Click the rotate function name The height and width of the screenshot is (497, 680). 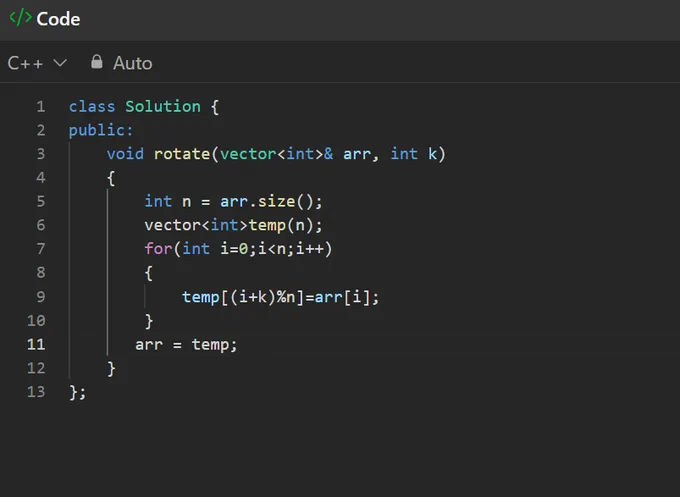pos(182,154)
